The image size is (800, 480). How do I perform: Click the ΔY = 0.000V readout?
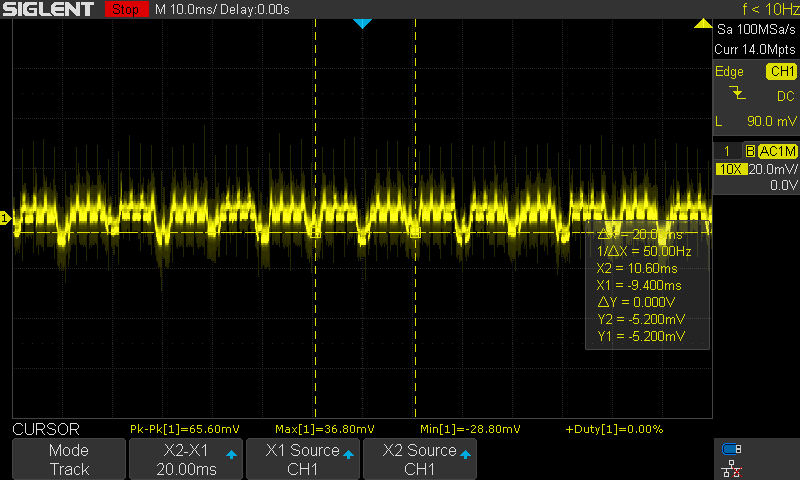coord(636,302)
